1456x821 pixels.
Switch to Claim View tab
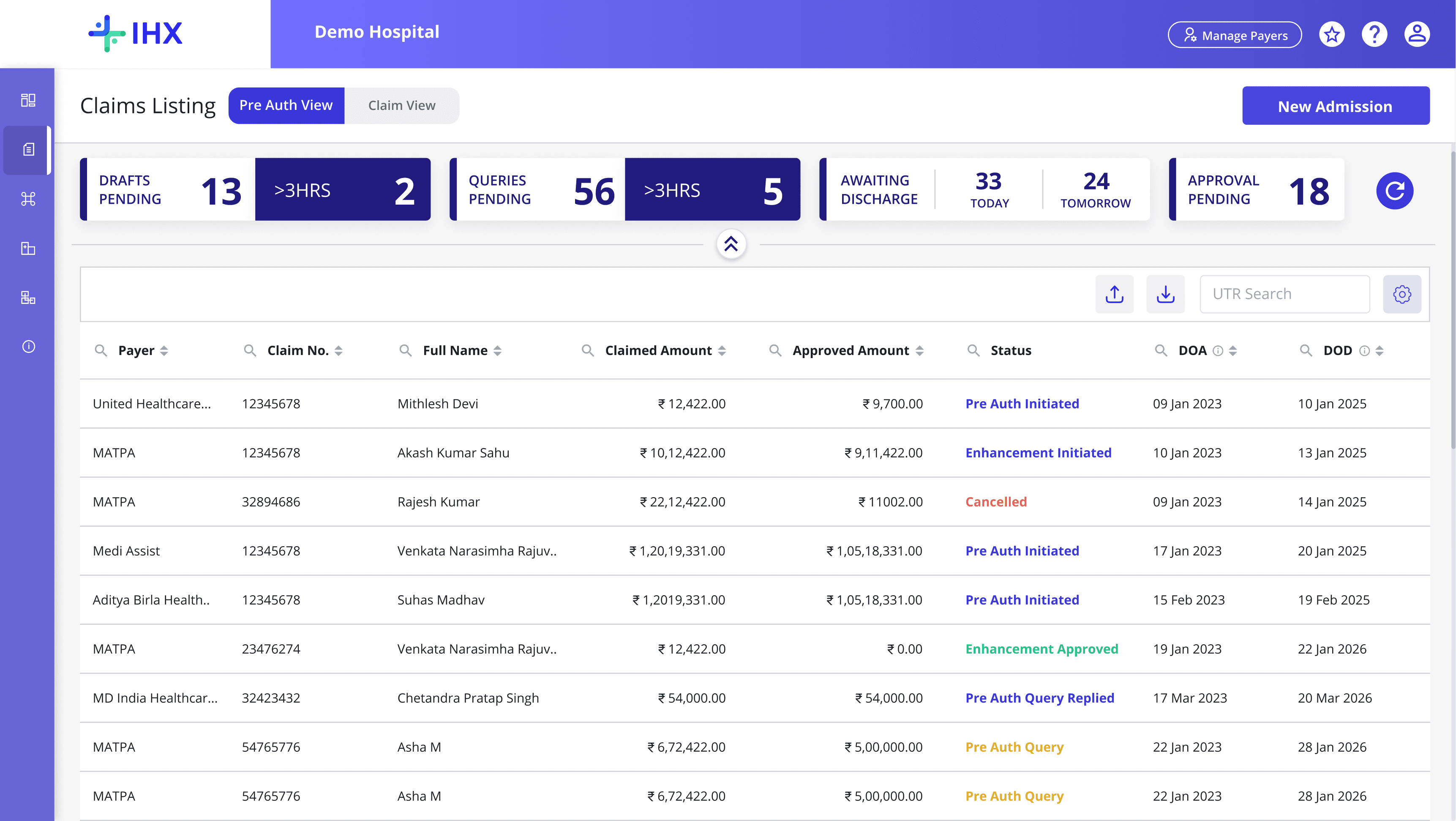(x=401, y=106)
